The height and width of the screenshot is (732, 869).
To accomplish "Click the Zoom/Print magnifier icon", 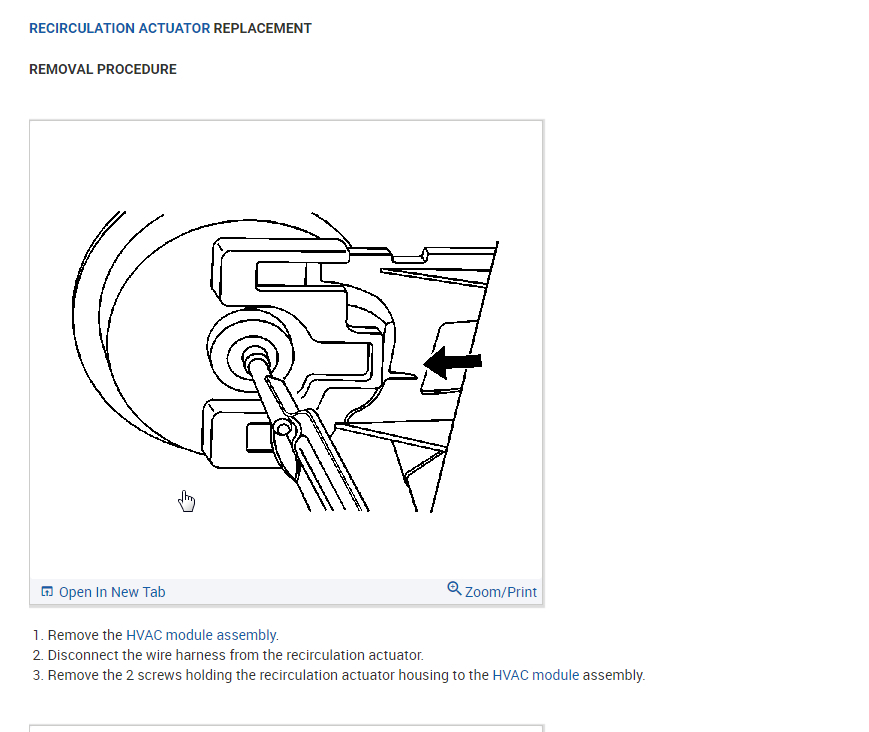I will pyautogui.click(x=454, y=588).
